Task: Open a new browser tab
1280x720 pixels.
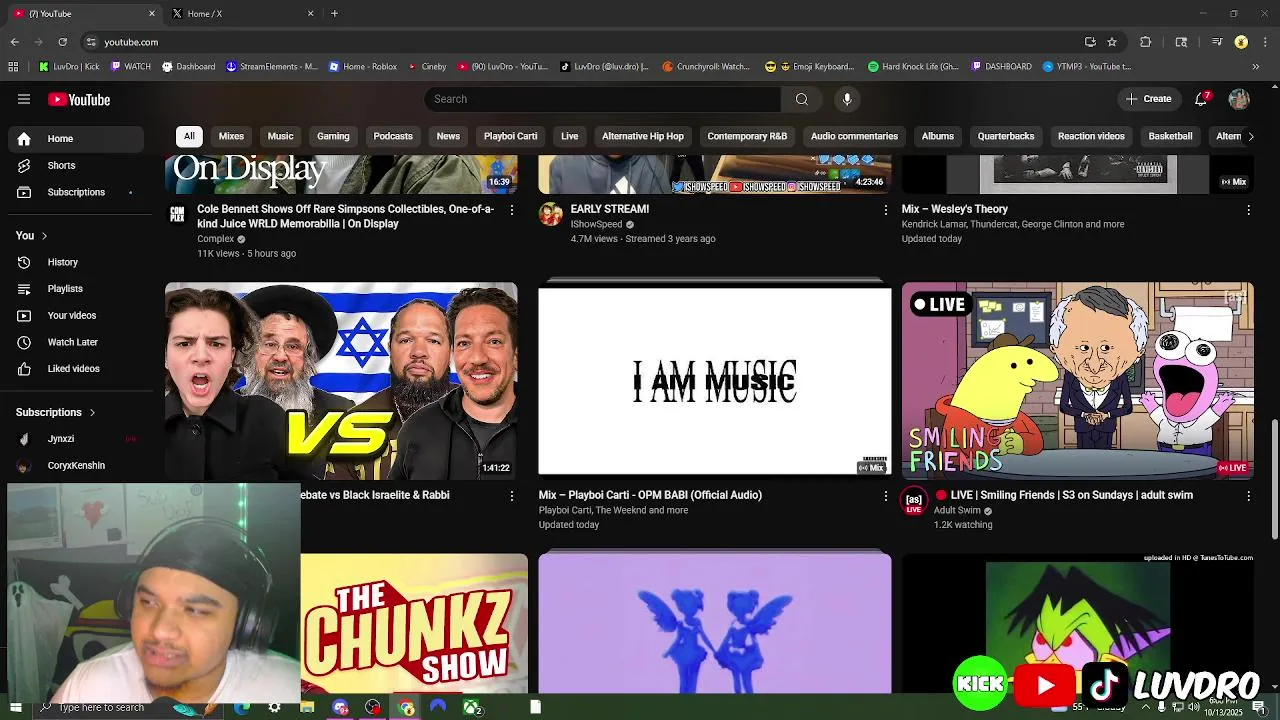Action: click(x=334, y=14)
